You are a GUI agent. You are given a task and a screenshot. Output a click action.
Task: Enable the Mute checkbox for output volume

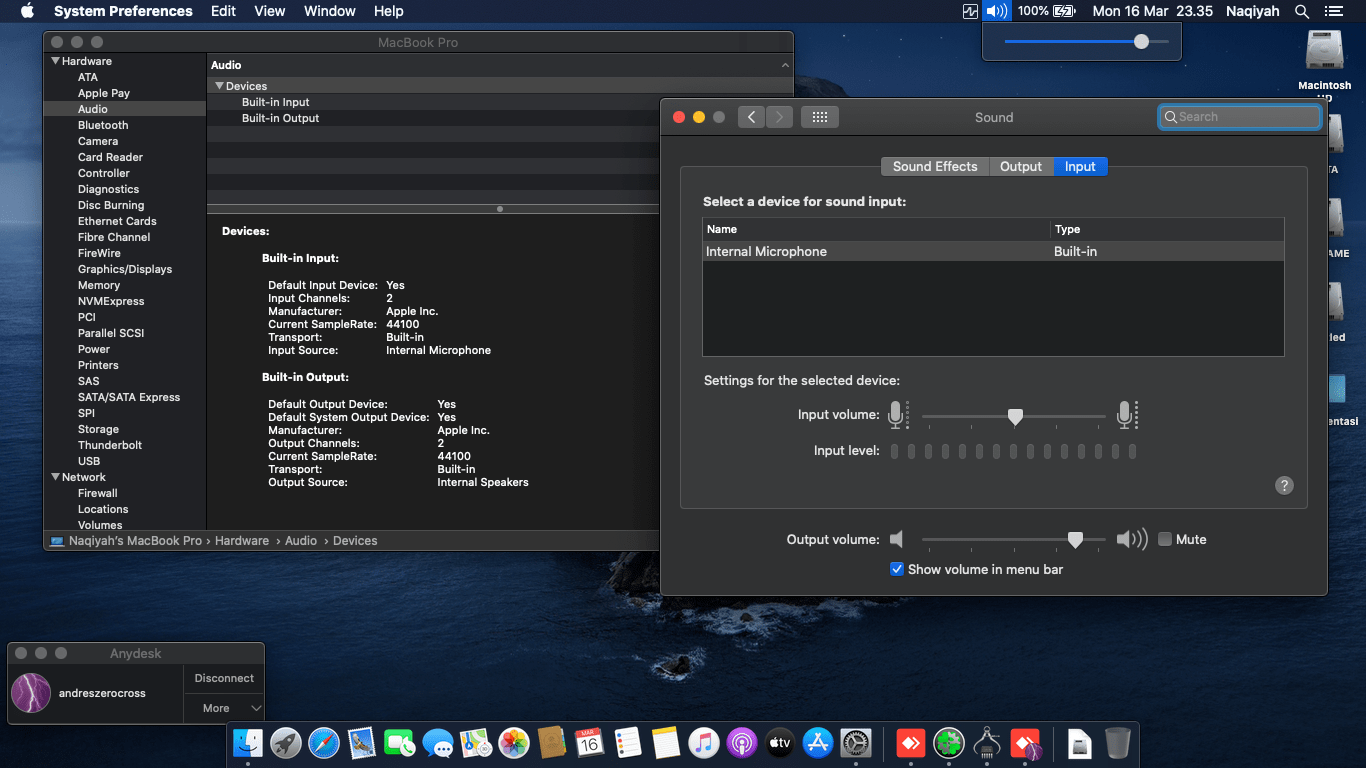pos(1165,539)
